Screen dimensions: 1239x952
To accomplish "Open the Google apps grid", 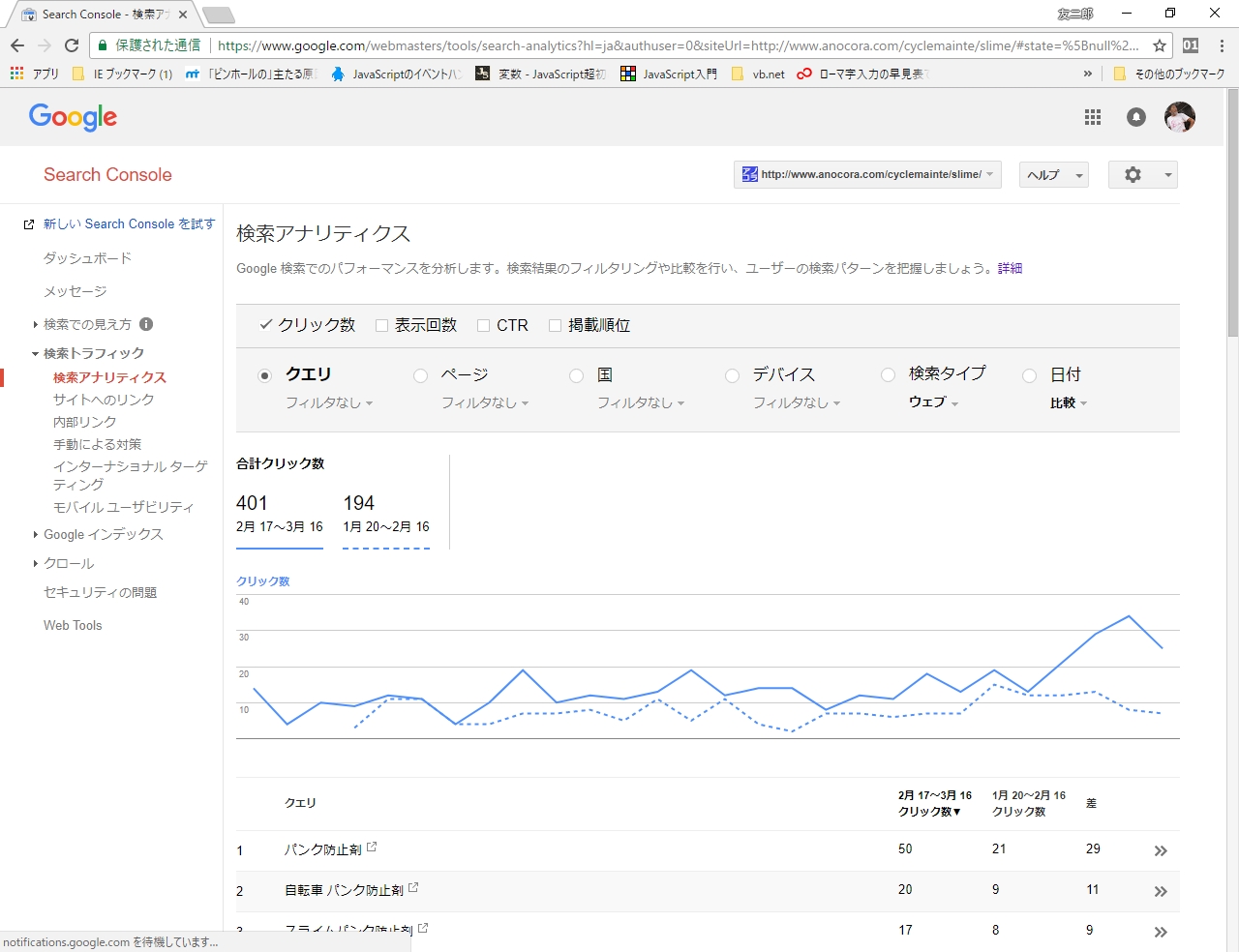I will [x=1093, y=117].
